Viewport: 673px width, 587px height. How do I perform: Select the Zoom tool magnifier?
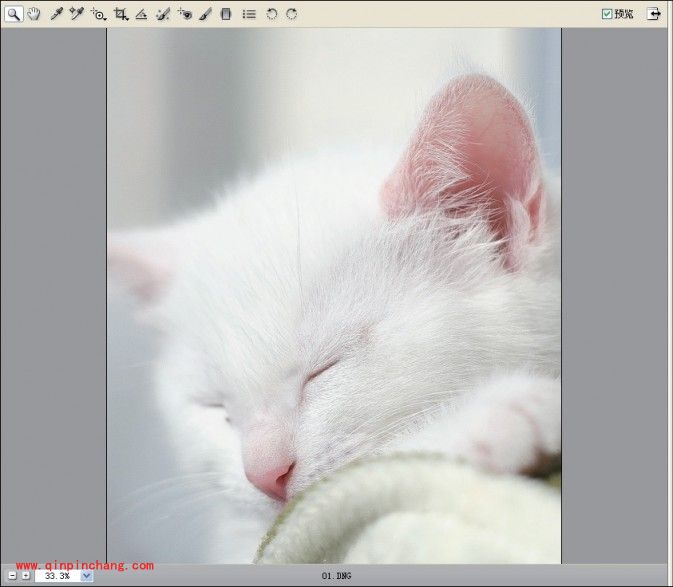[13, 14]
